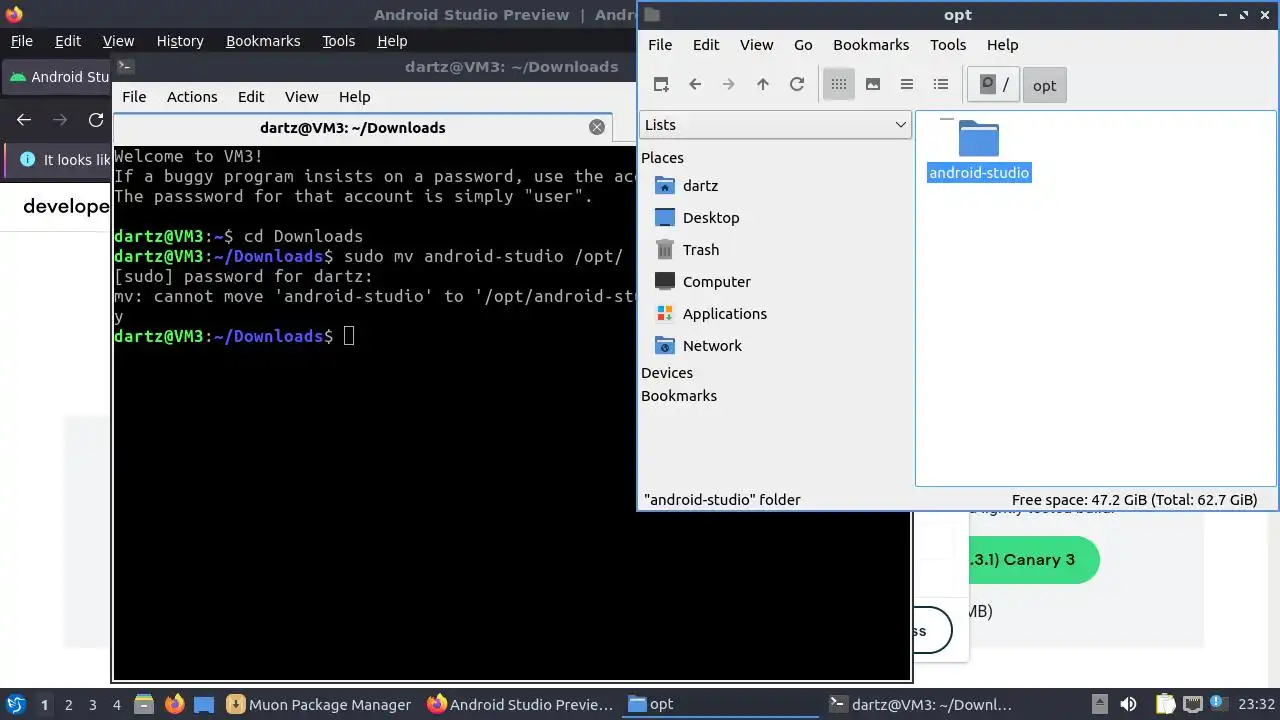The height and width of the screenshot is (720, 1280).
Task: Open Firefox History menu
Action: (x=180, y=41)
